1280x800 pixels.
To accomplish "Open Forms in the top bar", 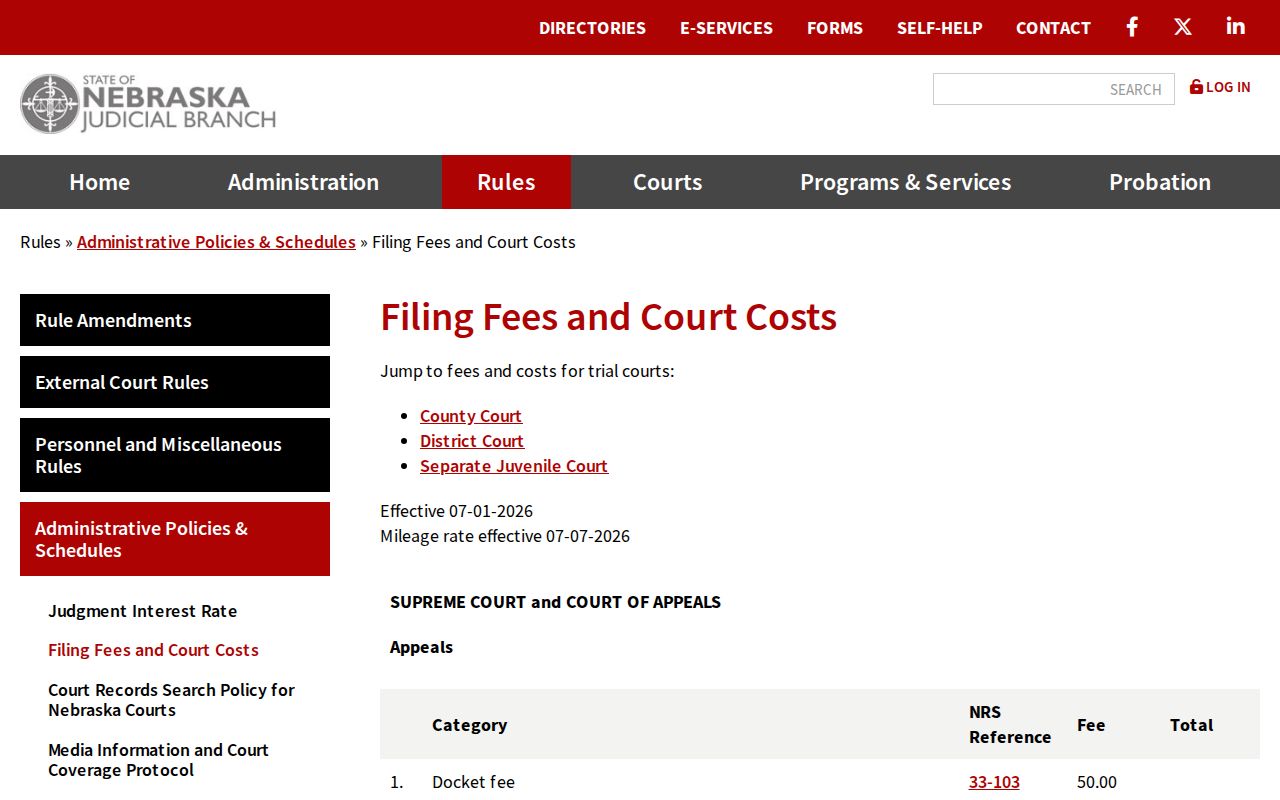I will pyautogui.click(x=835, y=28).
